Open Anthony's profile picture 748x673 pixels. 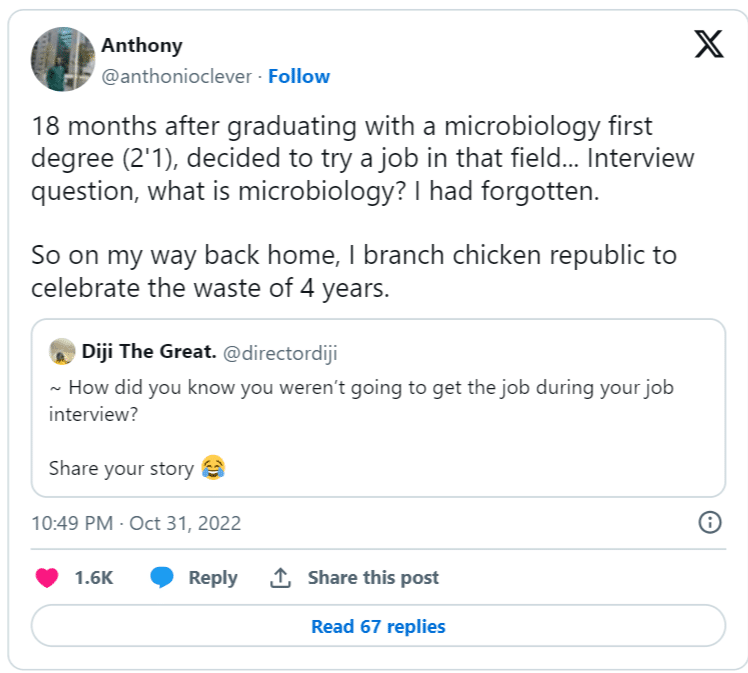[63, 59]
